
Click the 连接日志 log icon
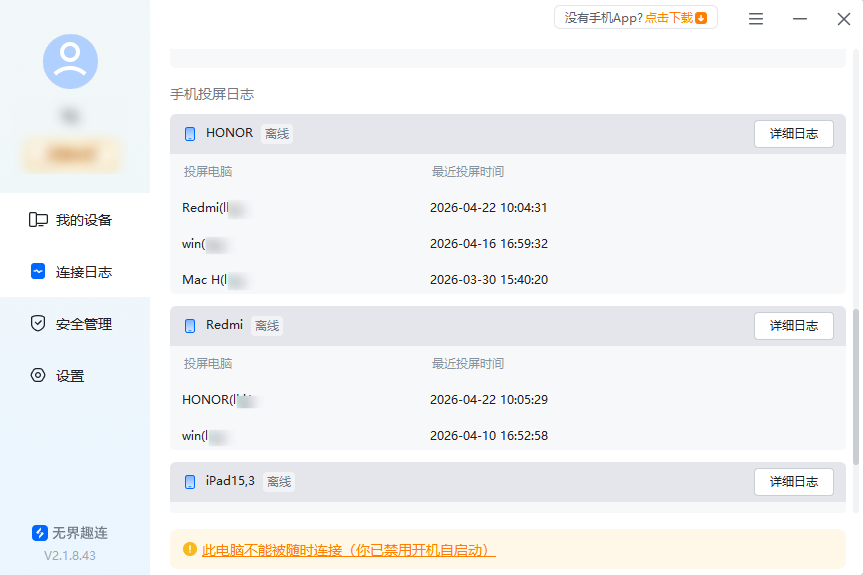click(x=38, y=272)
